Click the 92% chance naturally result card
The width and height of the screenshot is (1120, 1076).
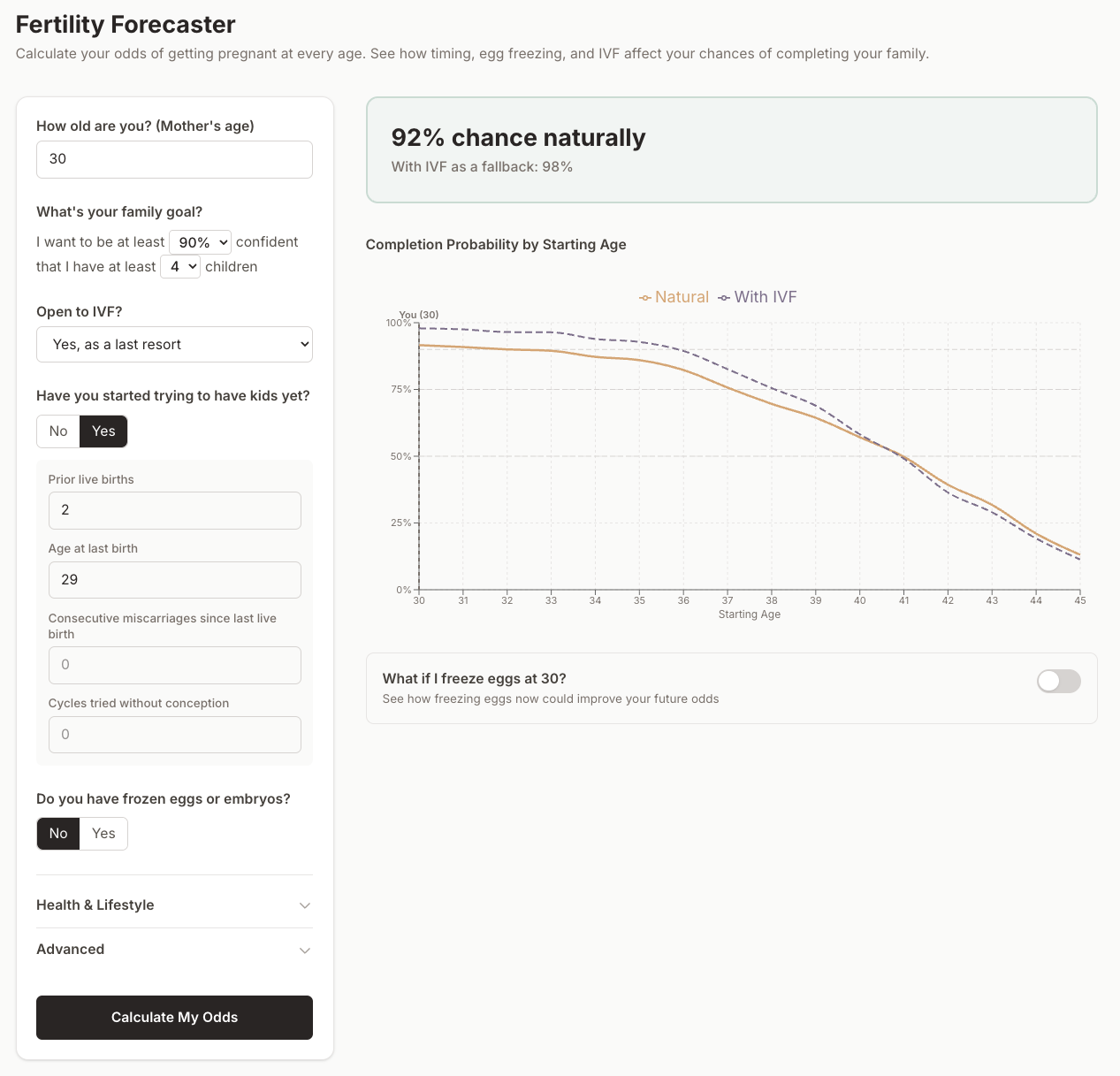point(731,149)
